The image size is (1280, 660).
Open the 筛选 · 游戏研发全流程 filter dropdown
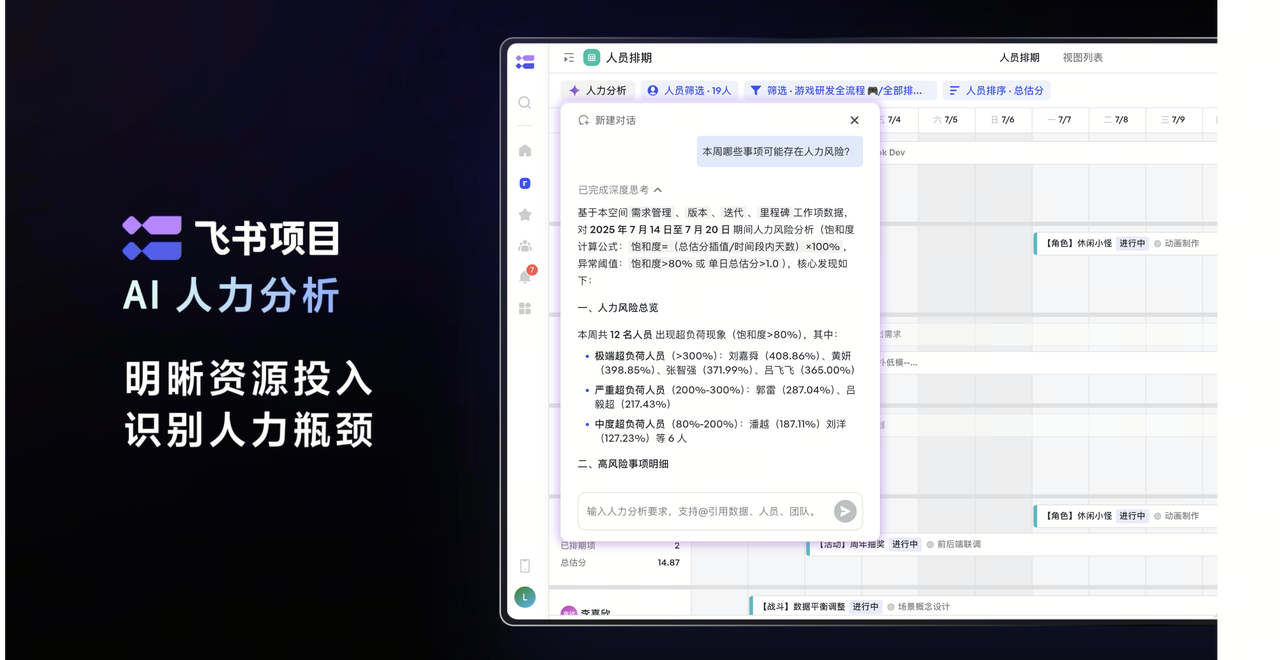(x=840, y=91)
